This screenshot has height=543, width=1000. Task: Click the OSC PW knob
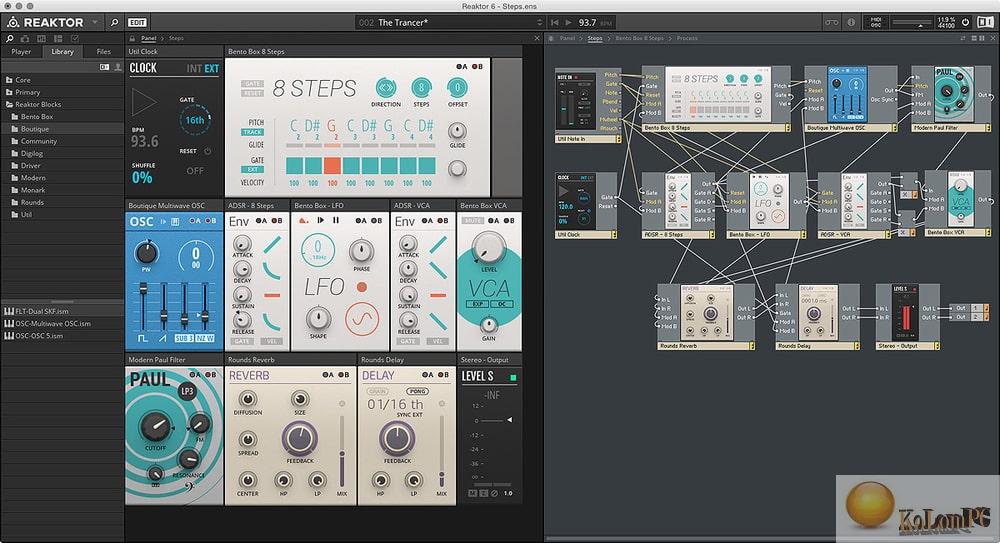(x=146, y=253)
